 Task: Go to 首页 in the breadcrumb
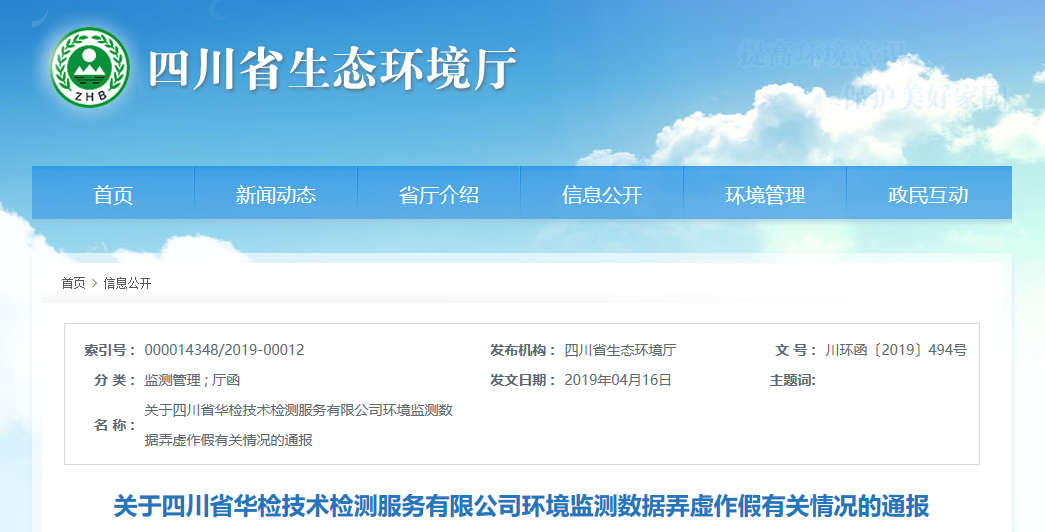coord(73,283)
